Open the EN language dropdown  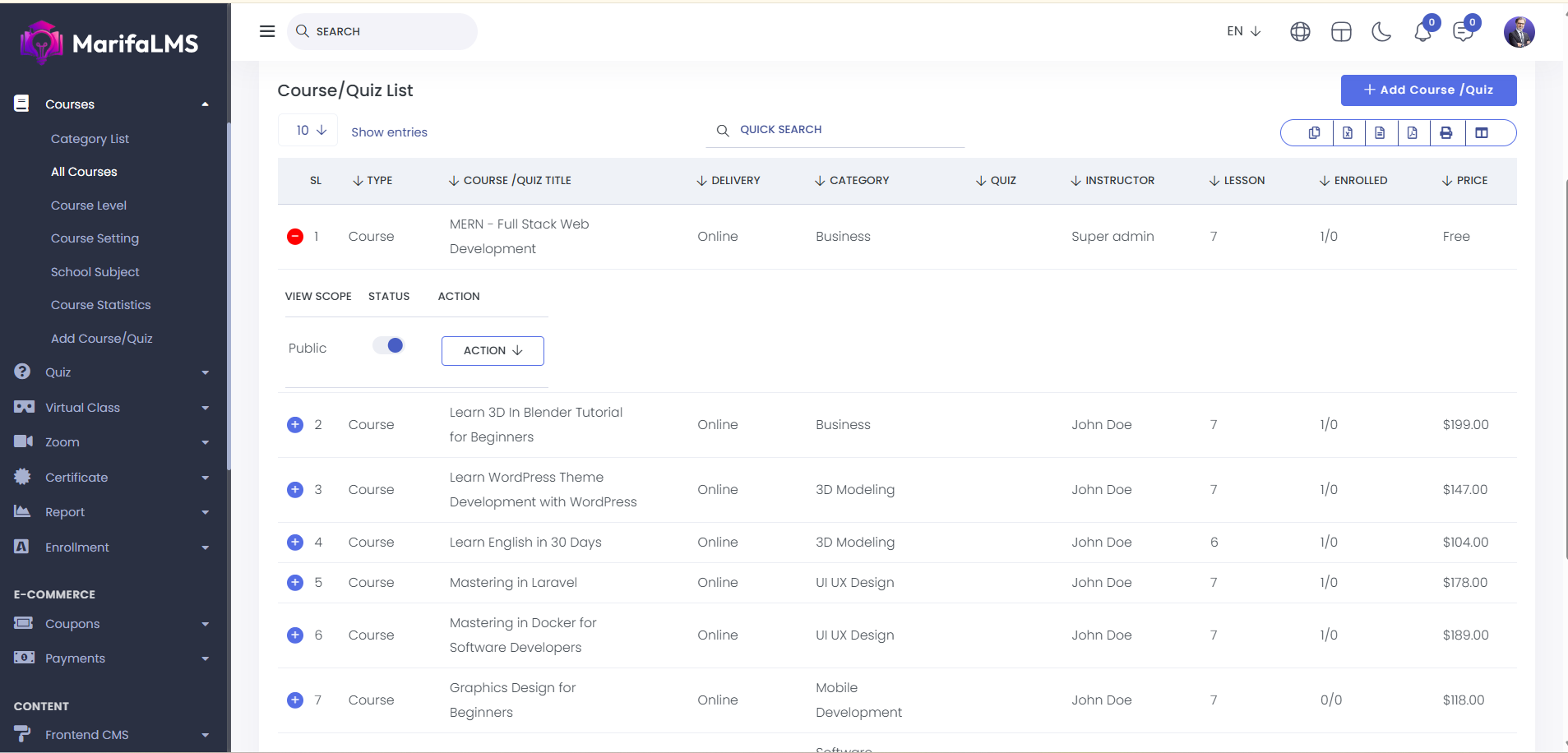(1243, 31)
